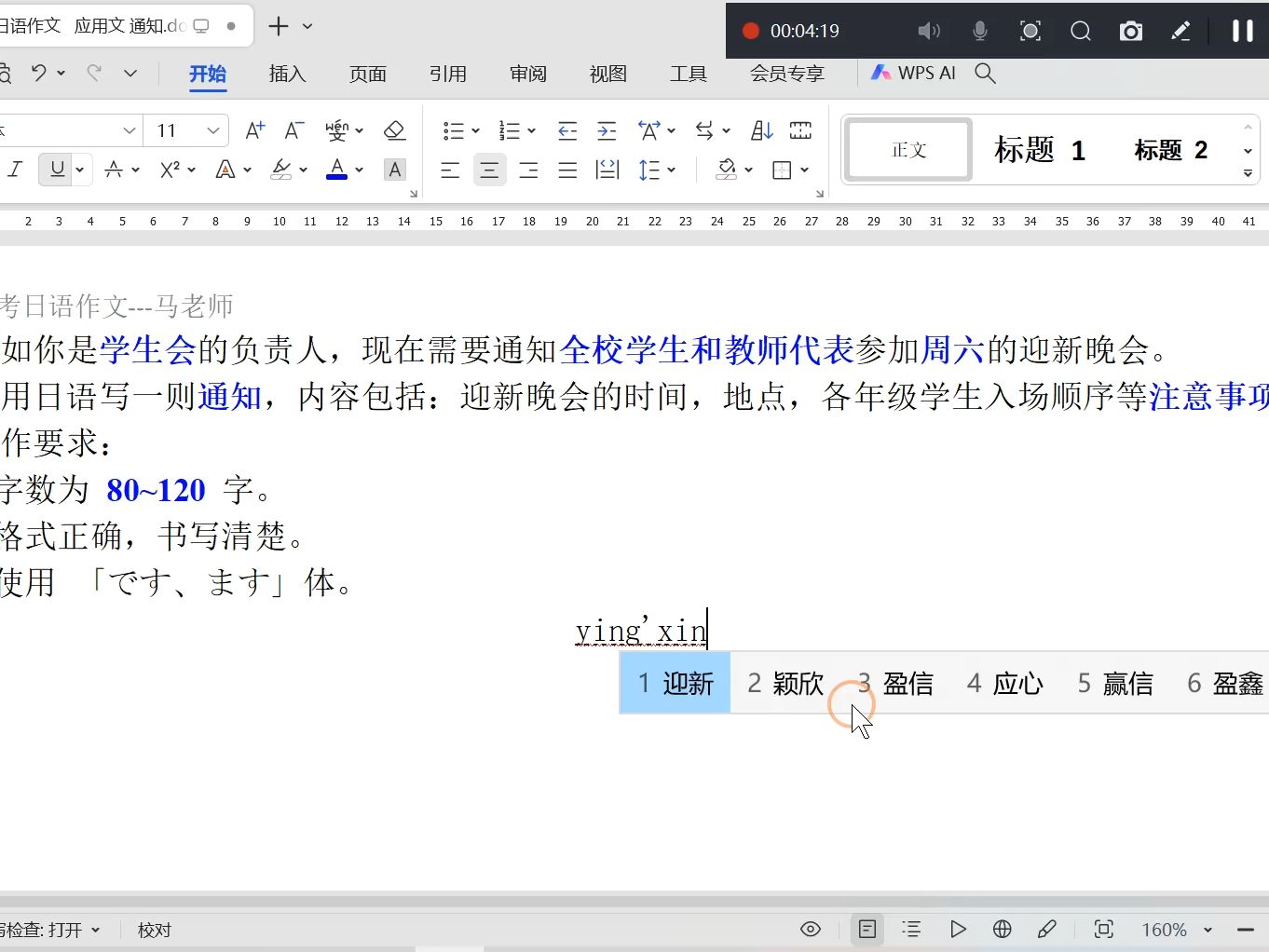Open the 页面 tab
Screen dimensions: 1269x952
coord(368,74)
